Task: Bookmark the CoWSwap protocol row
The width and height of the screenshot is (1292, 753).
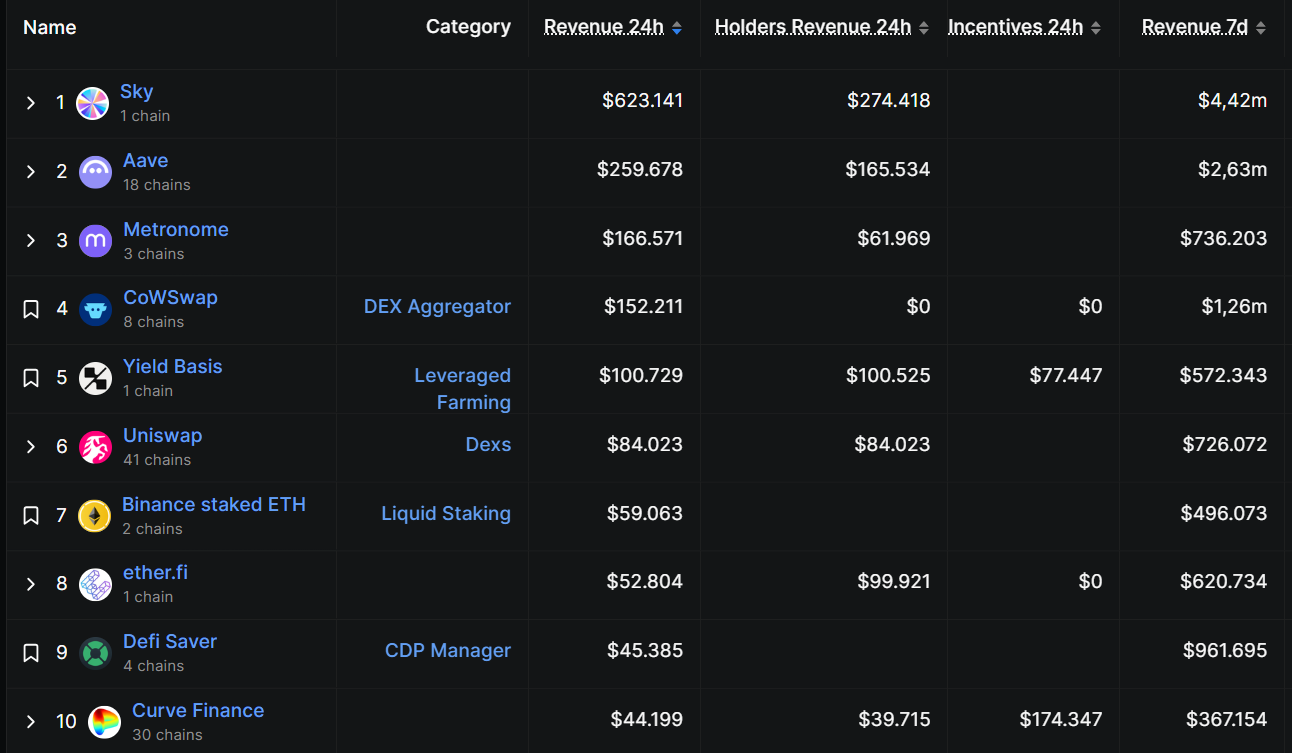Action: (31, 309)
